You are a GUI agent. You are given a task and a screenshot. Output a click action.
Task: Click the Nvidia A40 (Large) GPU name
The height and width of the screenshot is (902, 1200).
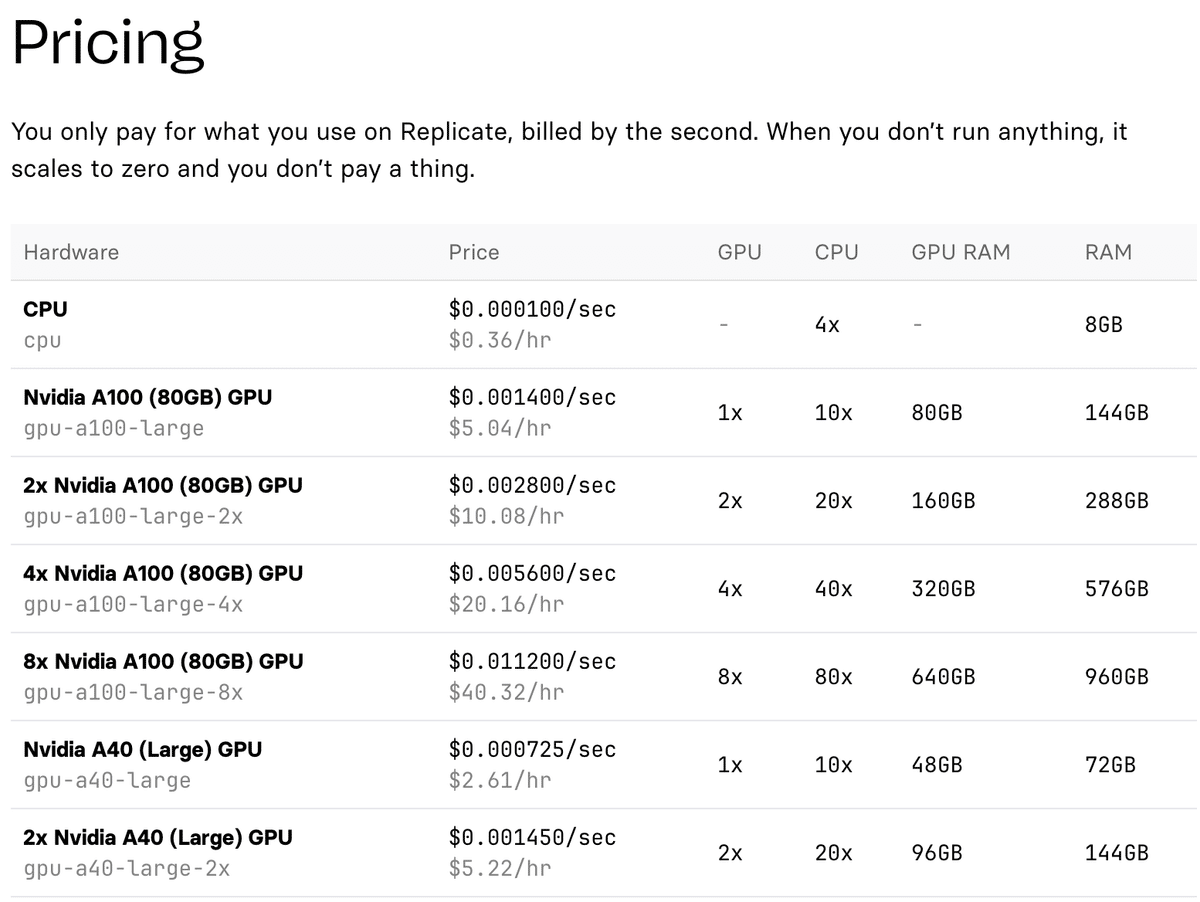142,749
